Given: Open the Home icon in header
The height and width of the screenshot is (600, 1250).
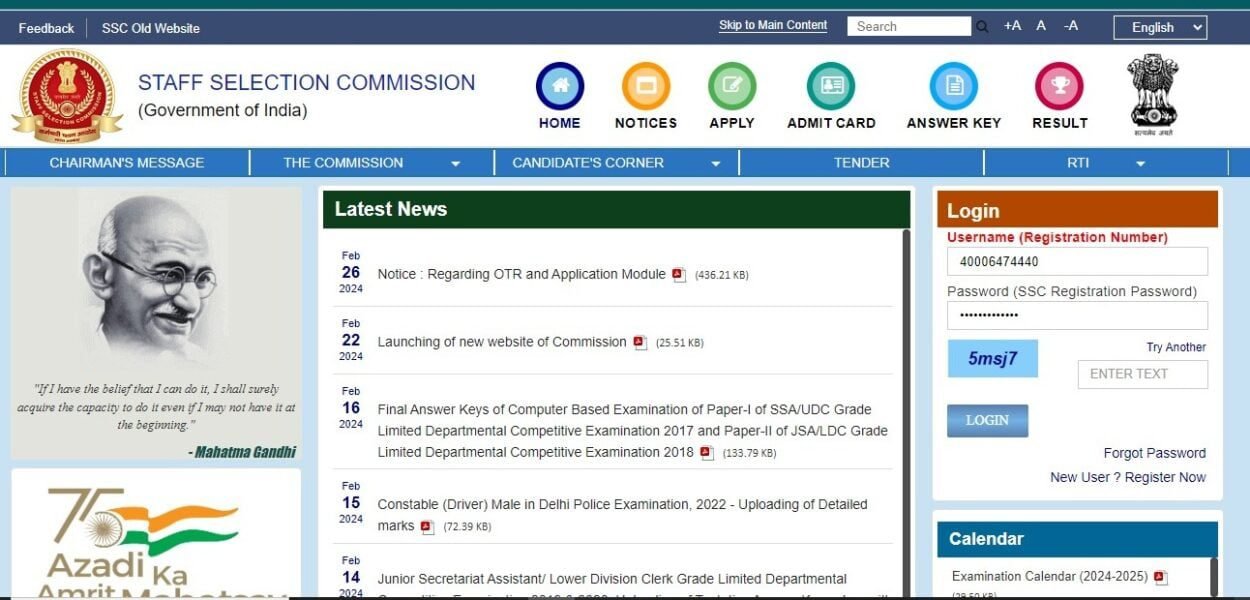Looking at the screenshot, I should coord(560,86).
